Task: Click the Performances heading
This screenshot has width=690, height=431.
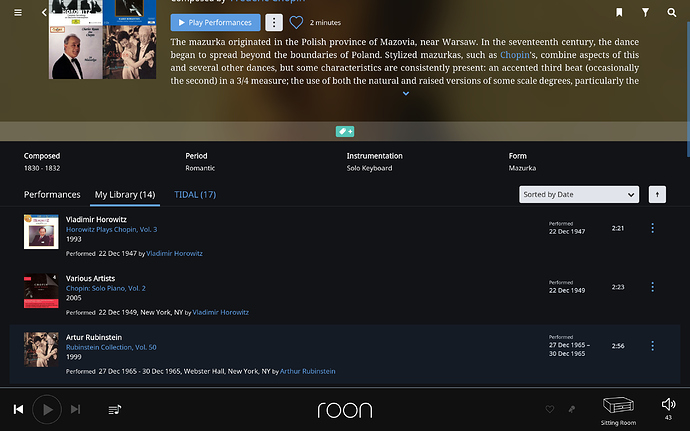Action: pos(52,195)
